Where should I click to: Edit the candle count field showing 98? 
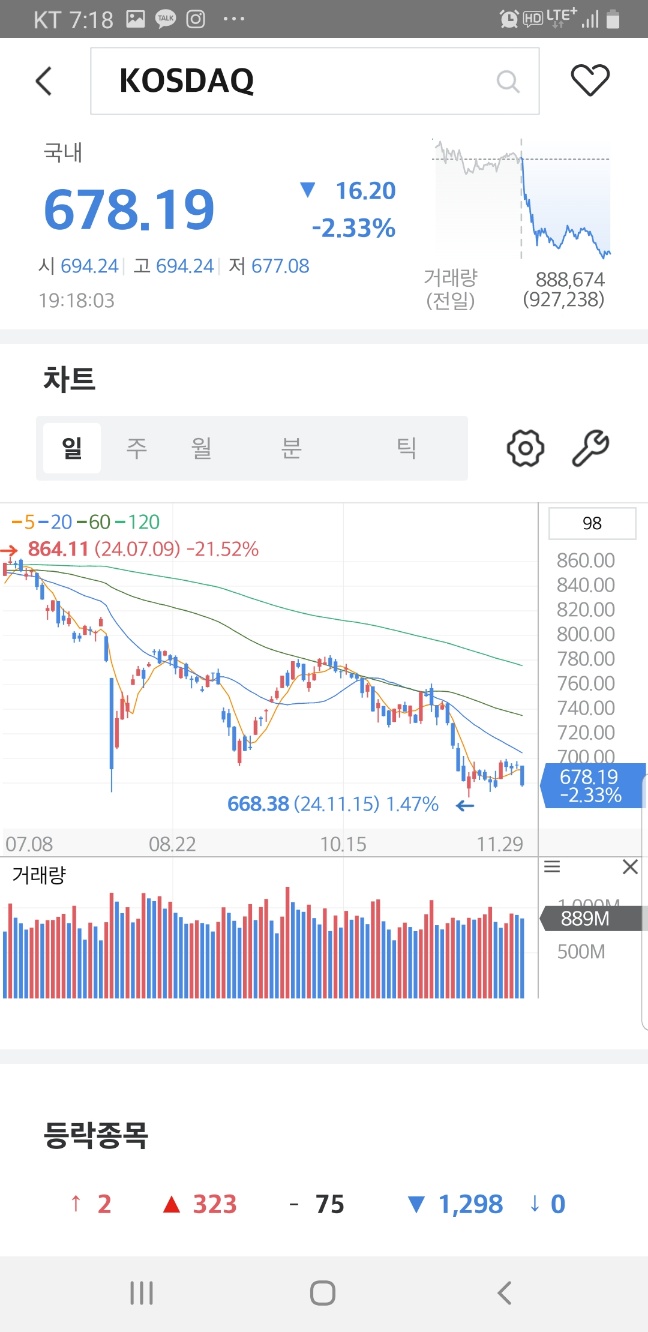(592, 523)
